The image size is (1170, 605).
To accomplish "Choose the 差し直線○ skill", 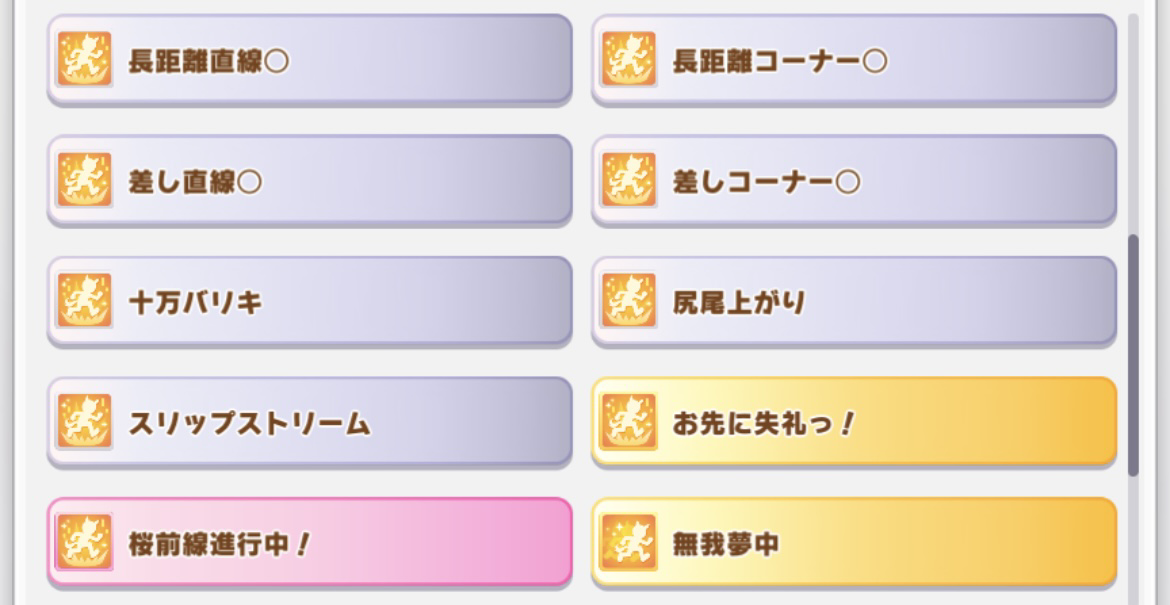I will [310, 180].
